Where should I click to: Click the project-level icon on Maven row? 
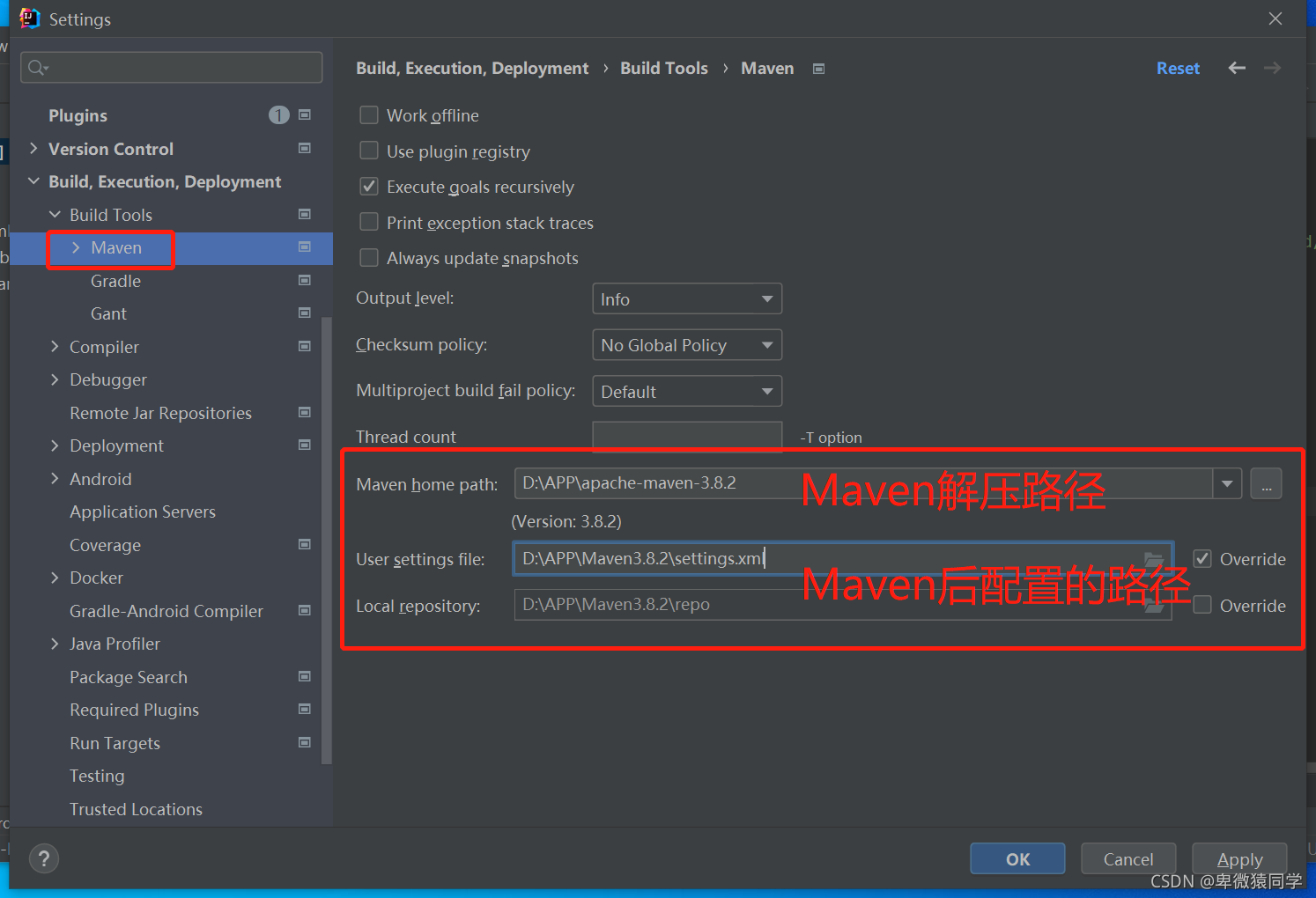305,247
